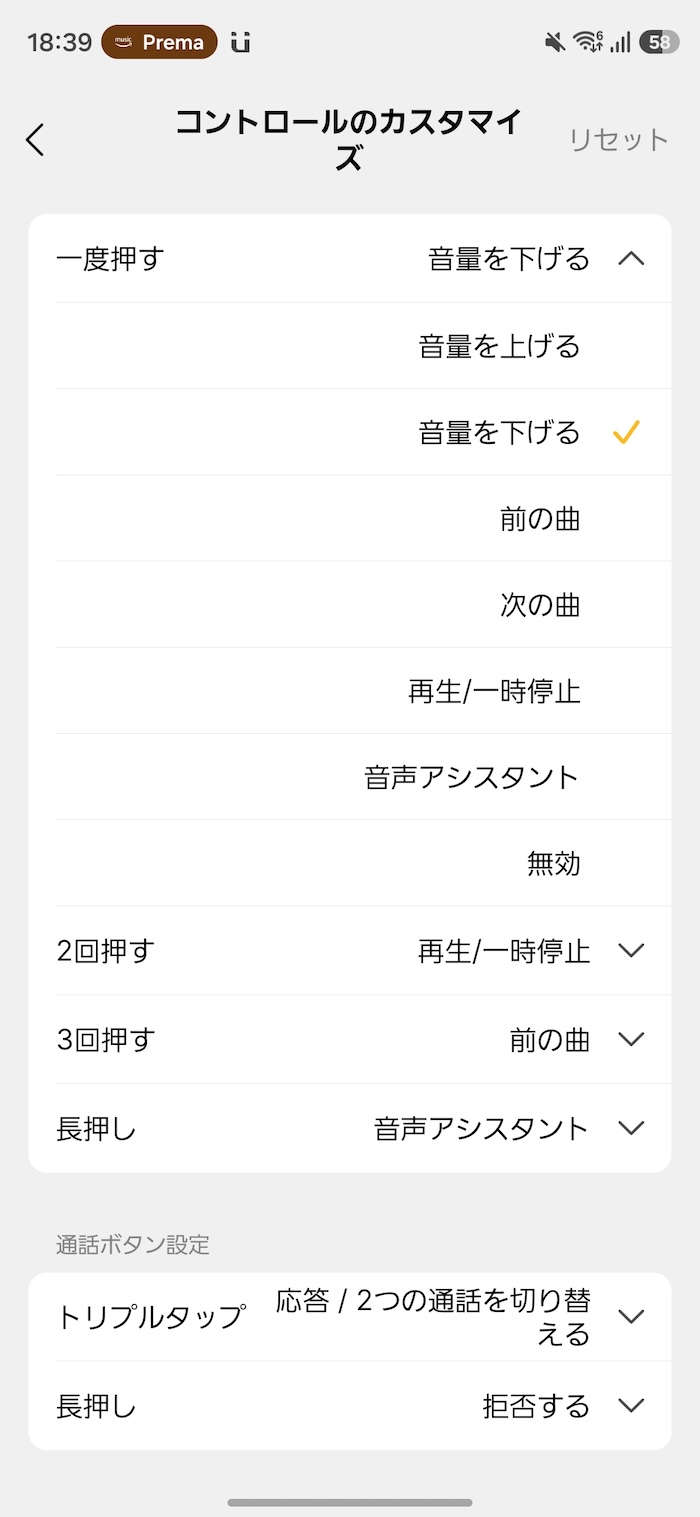Tap the bottom home gesture bar
This screenshot has height=1517, width=700.
[350, 1502]
